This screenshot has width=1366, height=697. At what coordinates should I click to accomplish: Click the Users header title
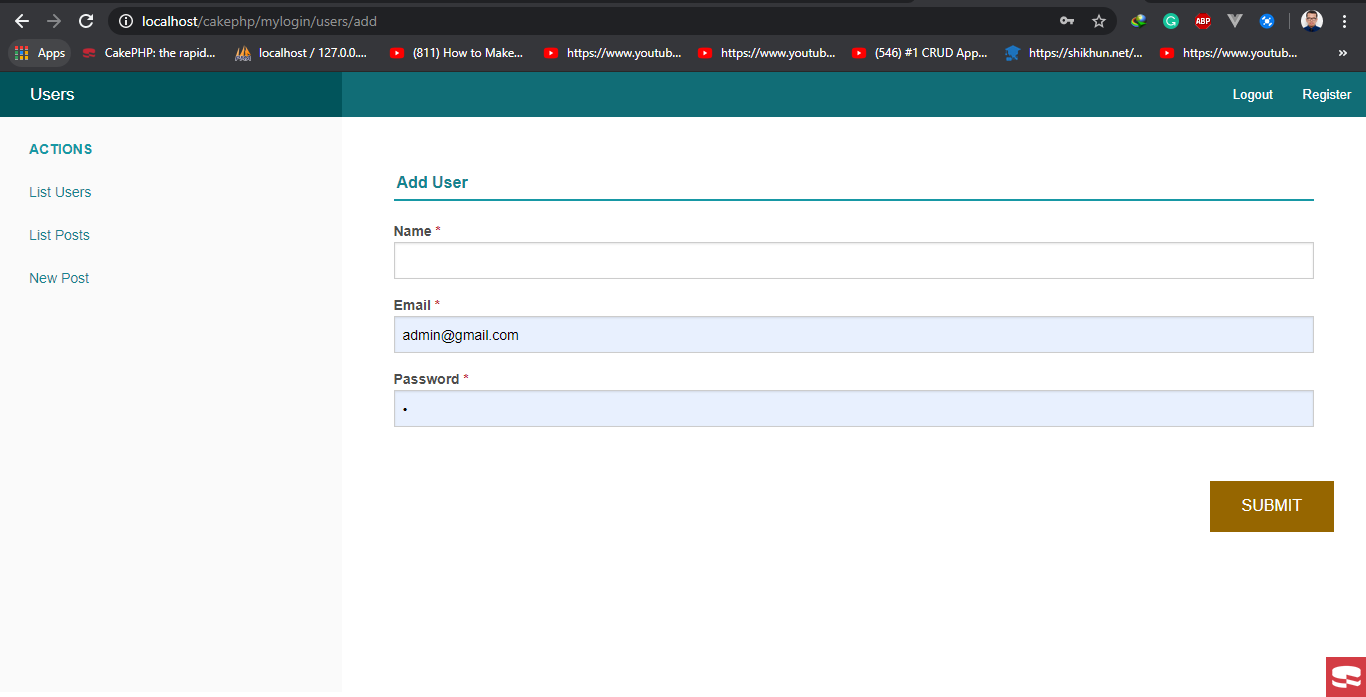52,94
